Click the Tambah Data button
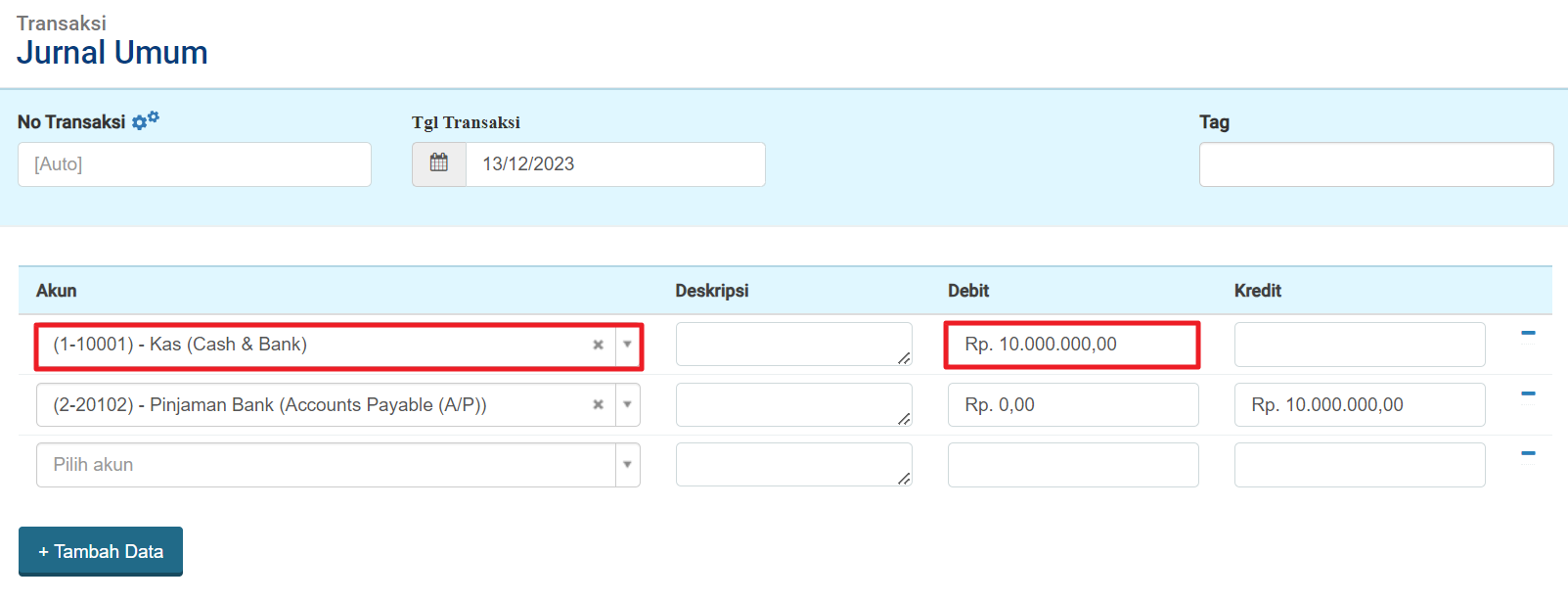This screenshot has height=601, width=1568. tap(101, 551)
